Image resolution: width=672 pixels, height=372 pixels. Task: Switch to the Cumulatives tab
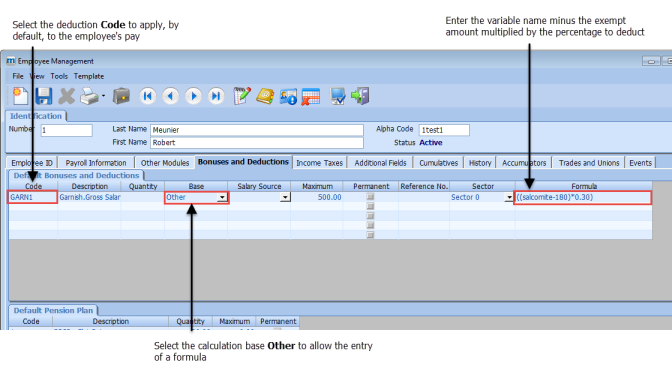pyautogui.click(x=438, y=163)
